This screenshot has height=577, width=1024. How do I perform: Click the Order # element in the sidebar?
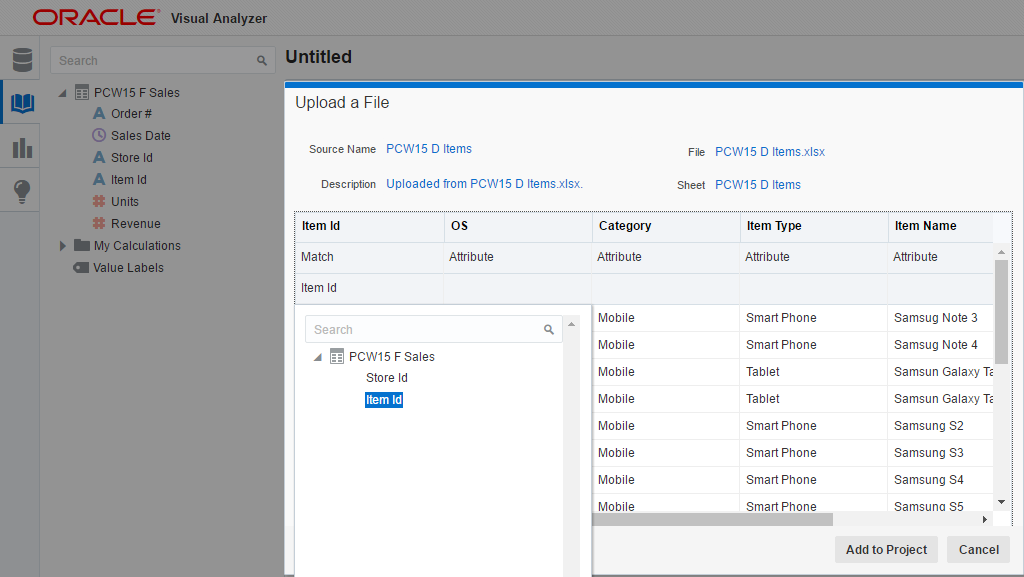131,114
